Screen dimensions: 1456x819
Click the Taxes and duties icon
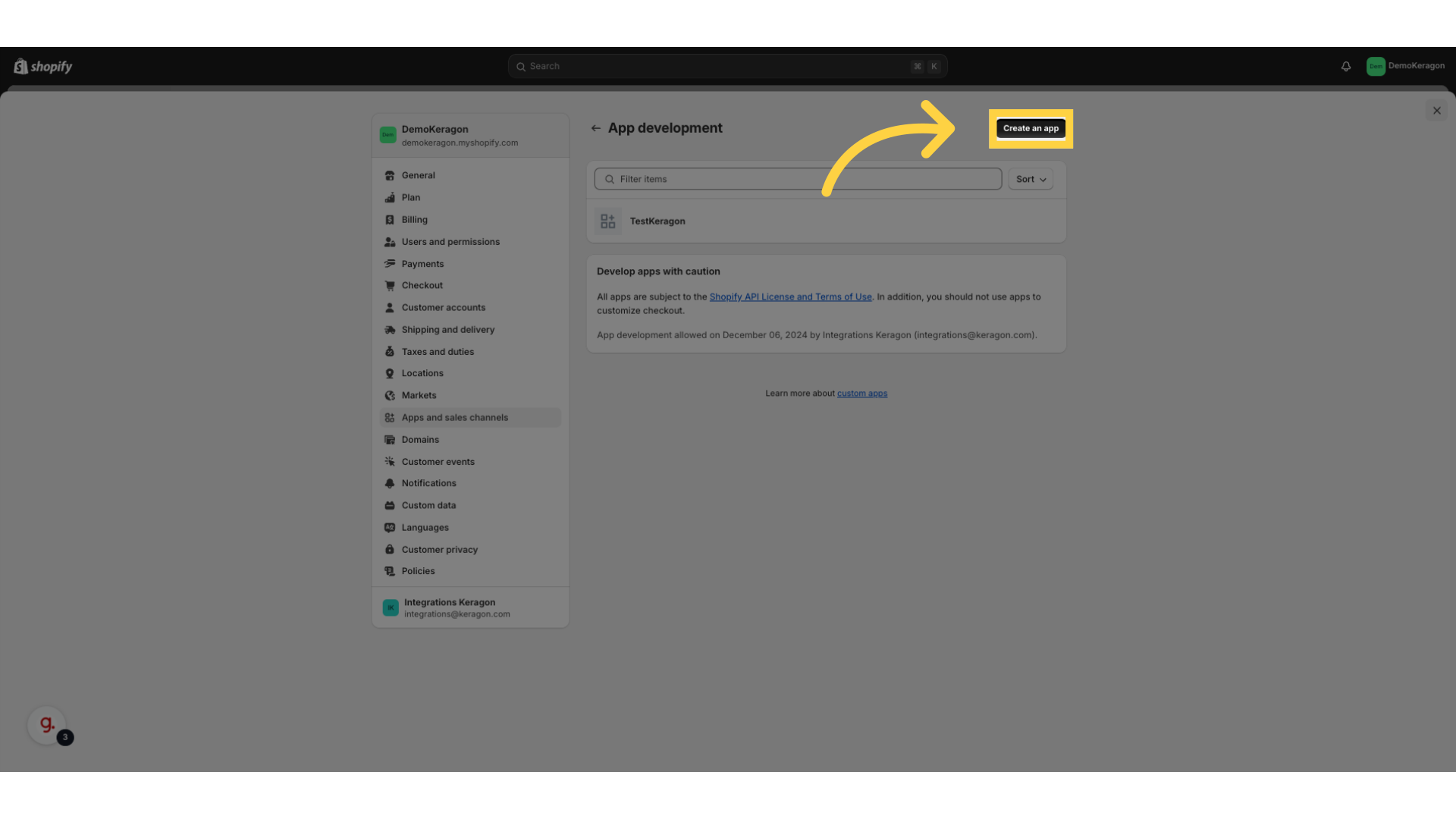(x=390, y=352)
